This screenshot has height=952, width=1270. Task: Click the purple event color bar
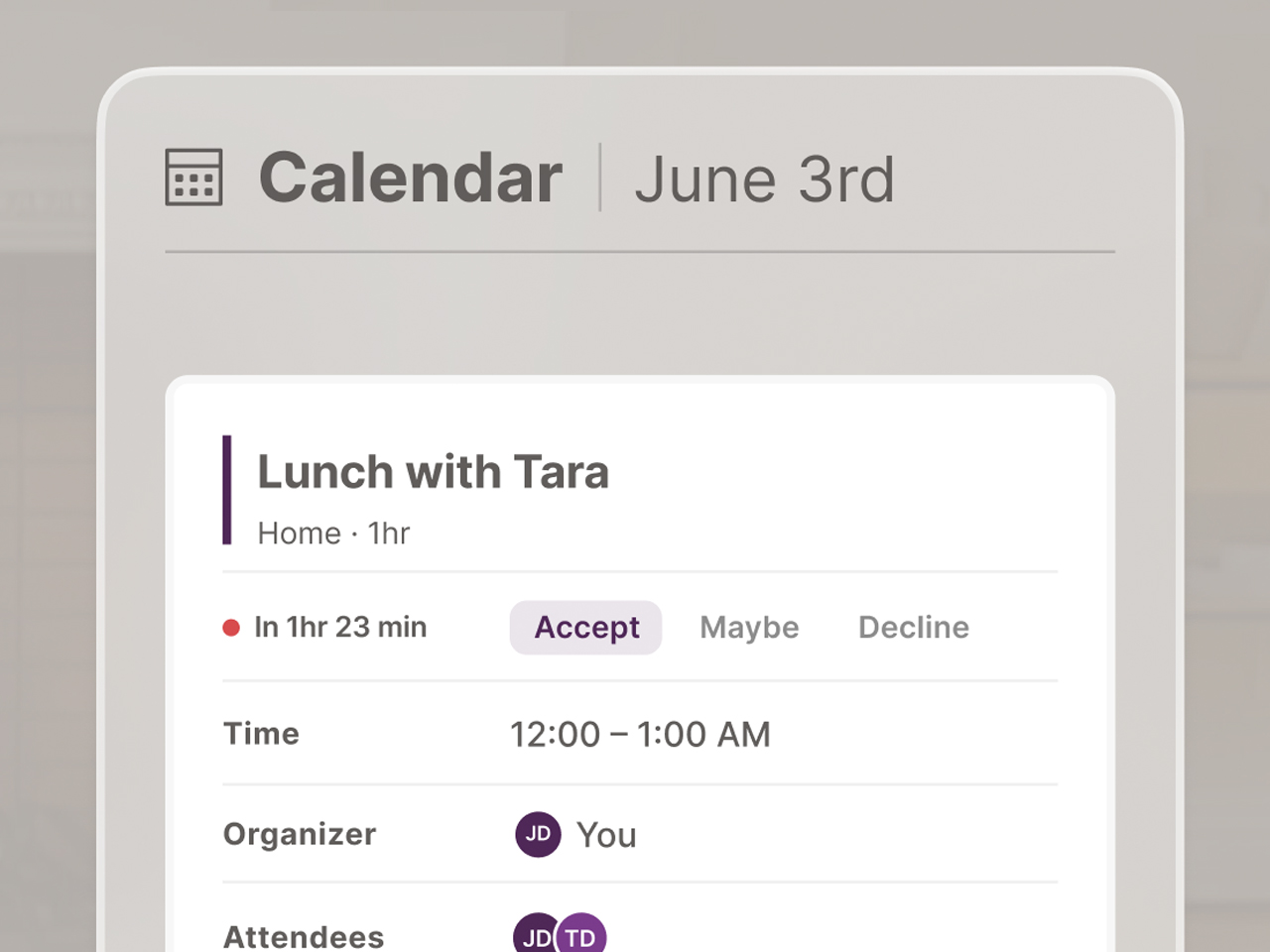tap(227, 490)
